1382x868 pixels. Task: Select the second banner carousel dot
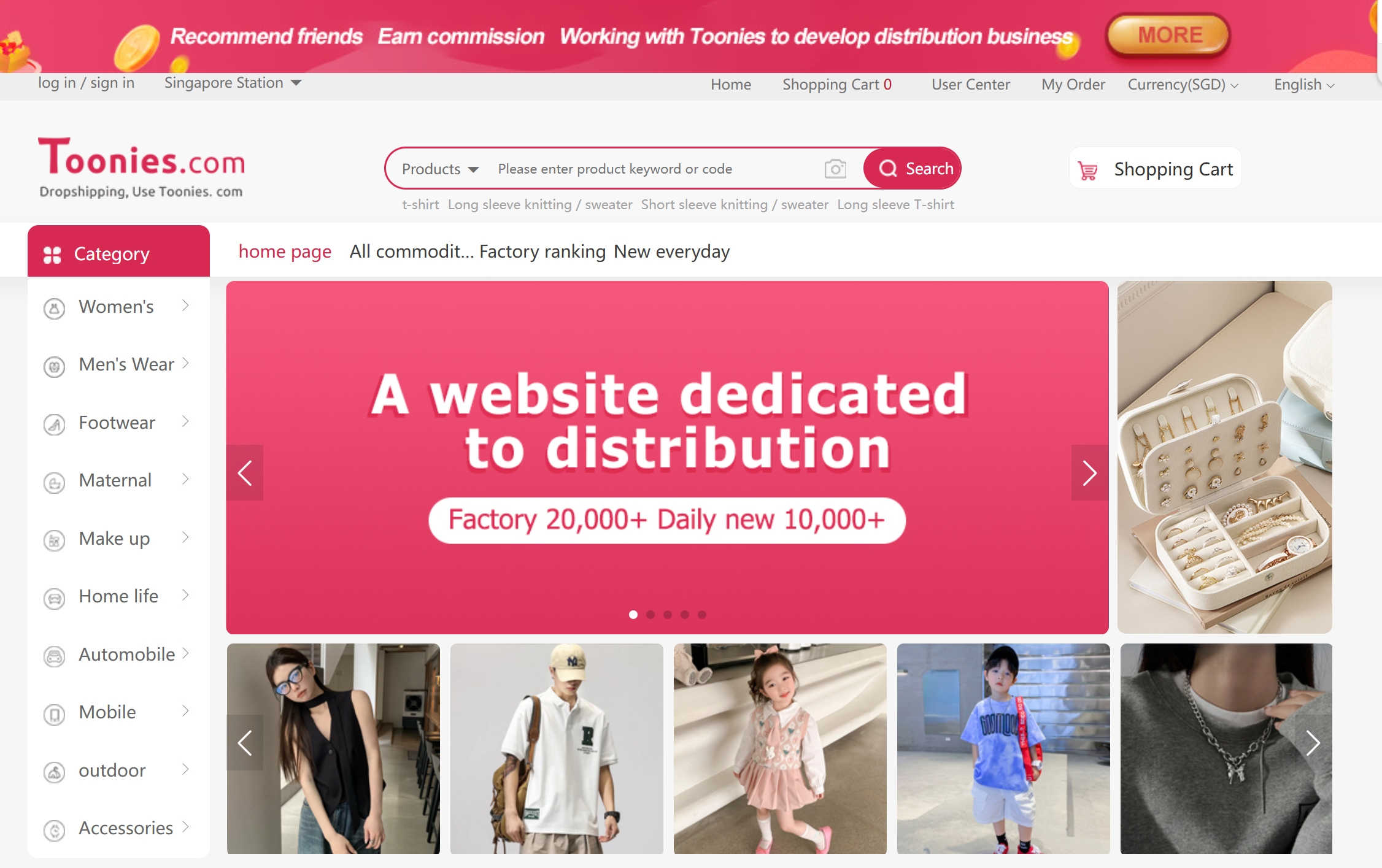[650, 614]
